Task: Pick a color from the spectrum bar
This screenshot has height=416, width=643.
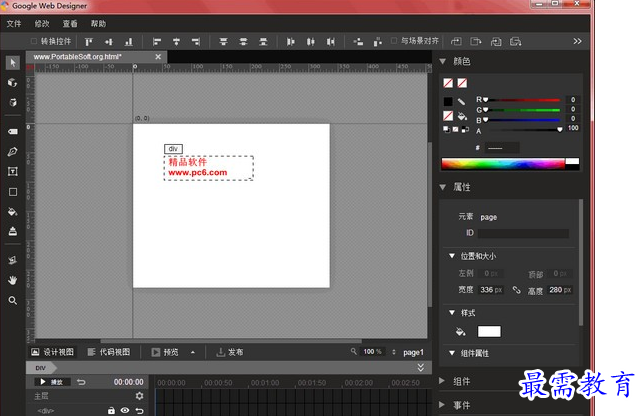Action: (503, 164)
